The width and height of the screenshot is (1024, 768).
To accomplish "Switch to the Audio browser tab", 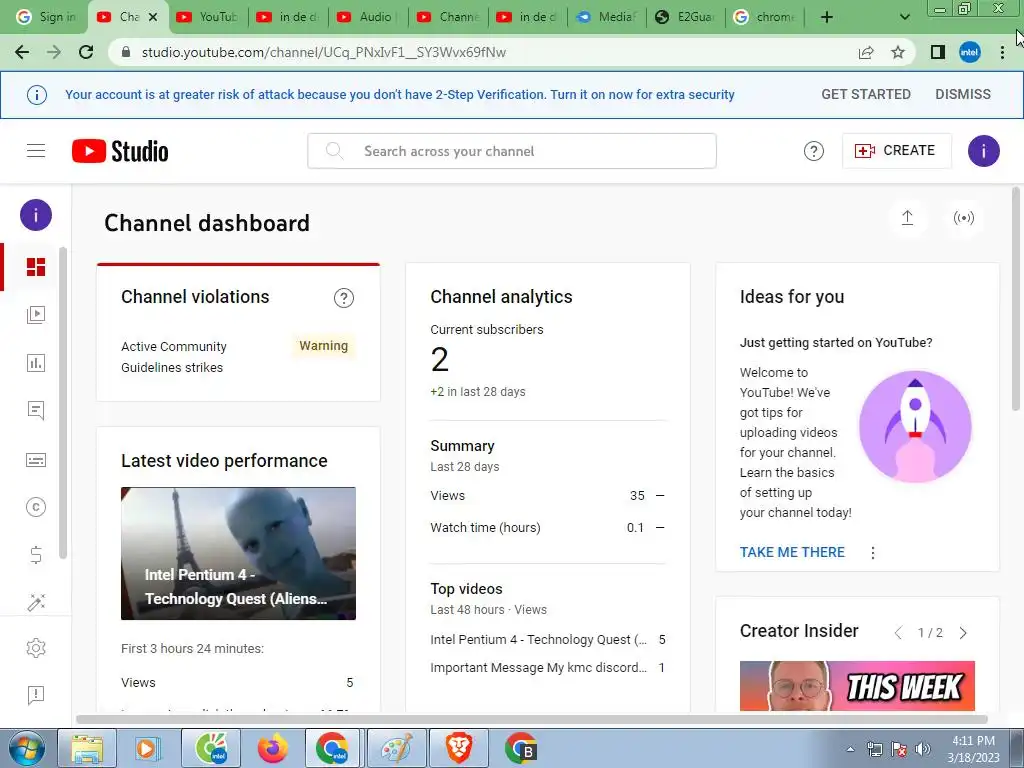I will (x=367, y=17).
